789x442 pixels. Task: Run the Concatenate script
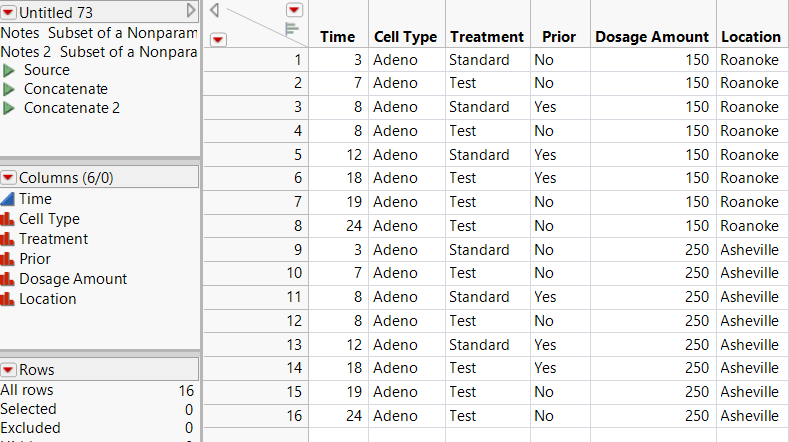pos(9,90)
